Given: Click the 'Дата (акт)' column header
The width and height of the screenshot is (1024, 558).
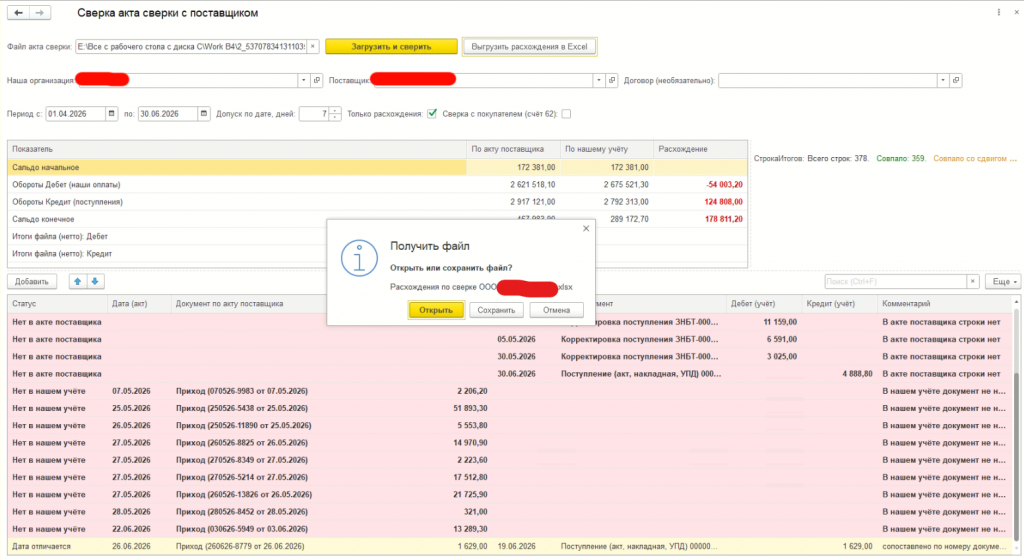Looking at the screenshot, I should 138,304.
